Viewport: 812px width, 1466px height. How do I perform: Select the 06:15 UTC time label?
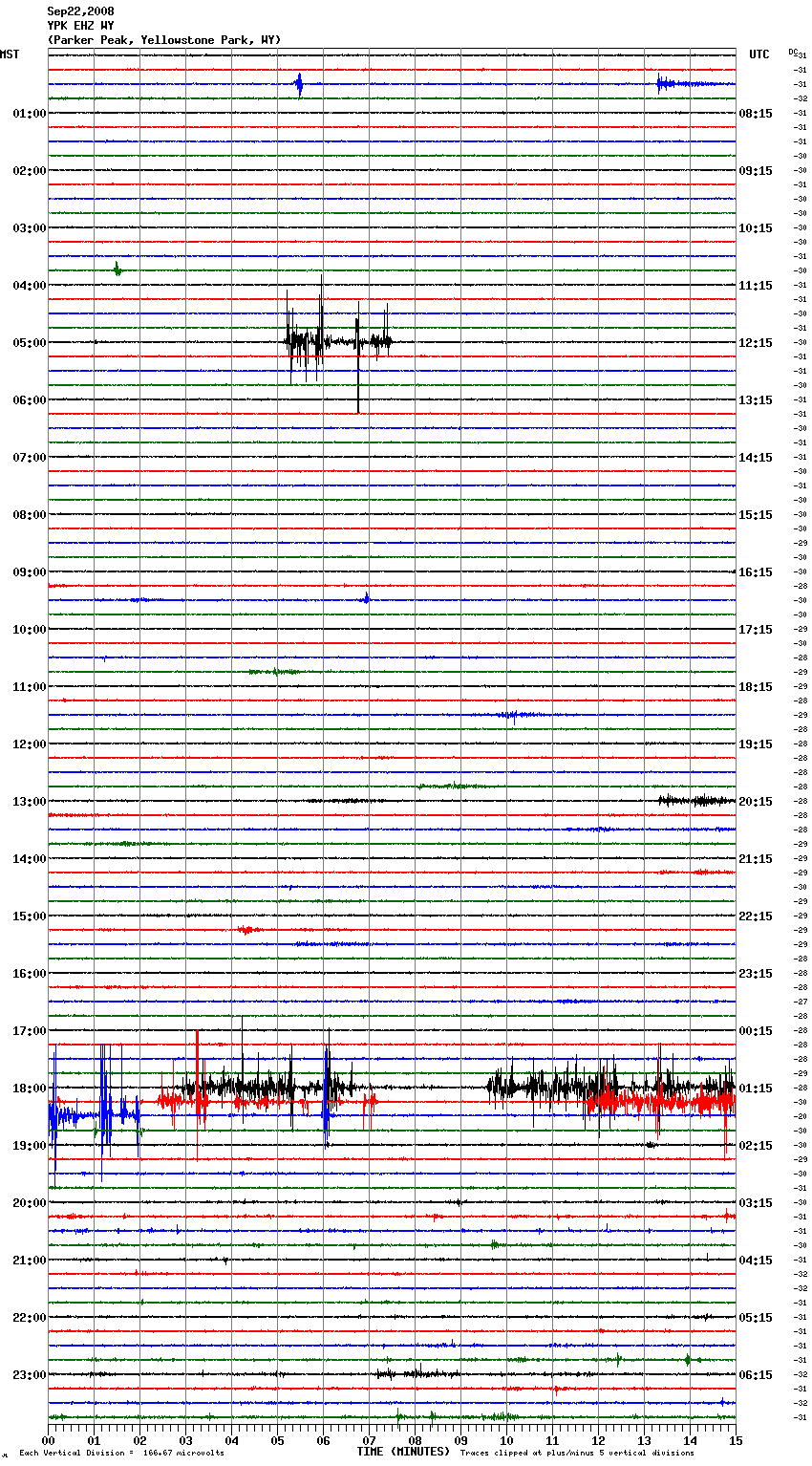pyautogui.click(x=756, y=1375)
